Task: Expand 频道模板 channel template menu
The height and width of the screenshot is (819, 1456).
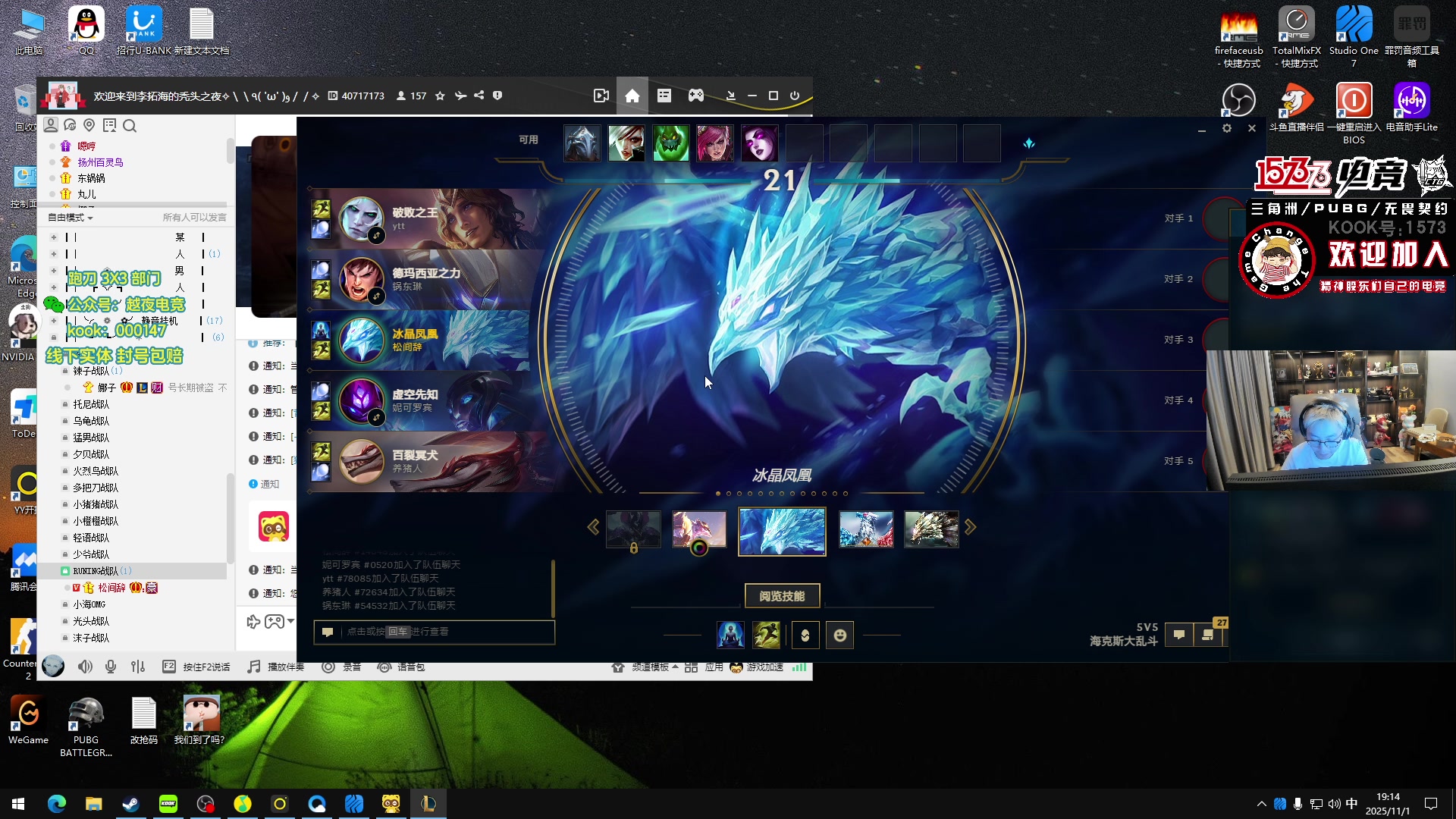Action: point(645,667)
